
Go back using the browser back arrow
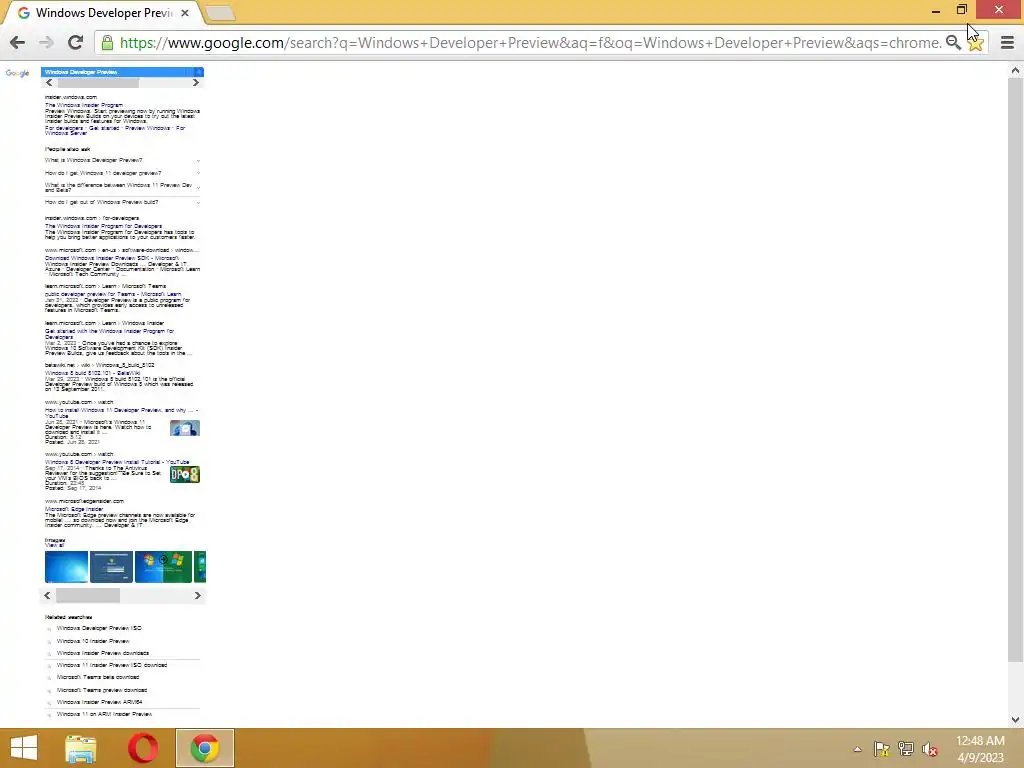(x=18, y=42)
